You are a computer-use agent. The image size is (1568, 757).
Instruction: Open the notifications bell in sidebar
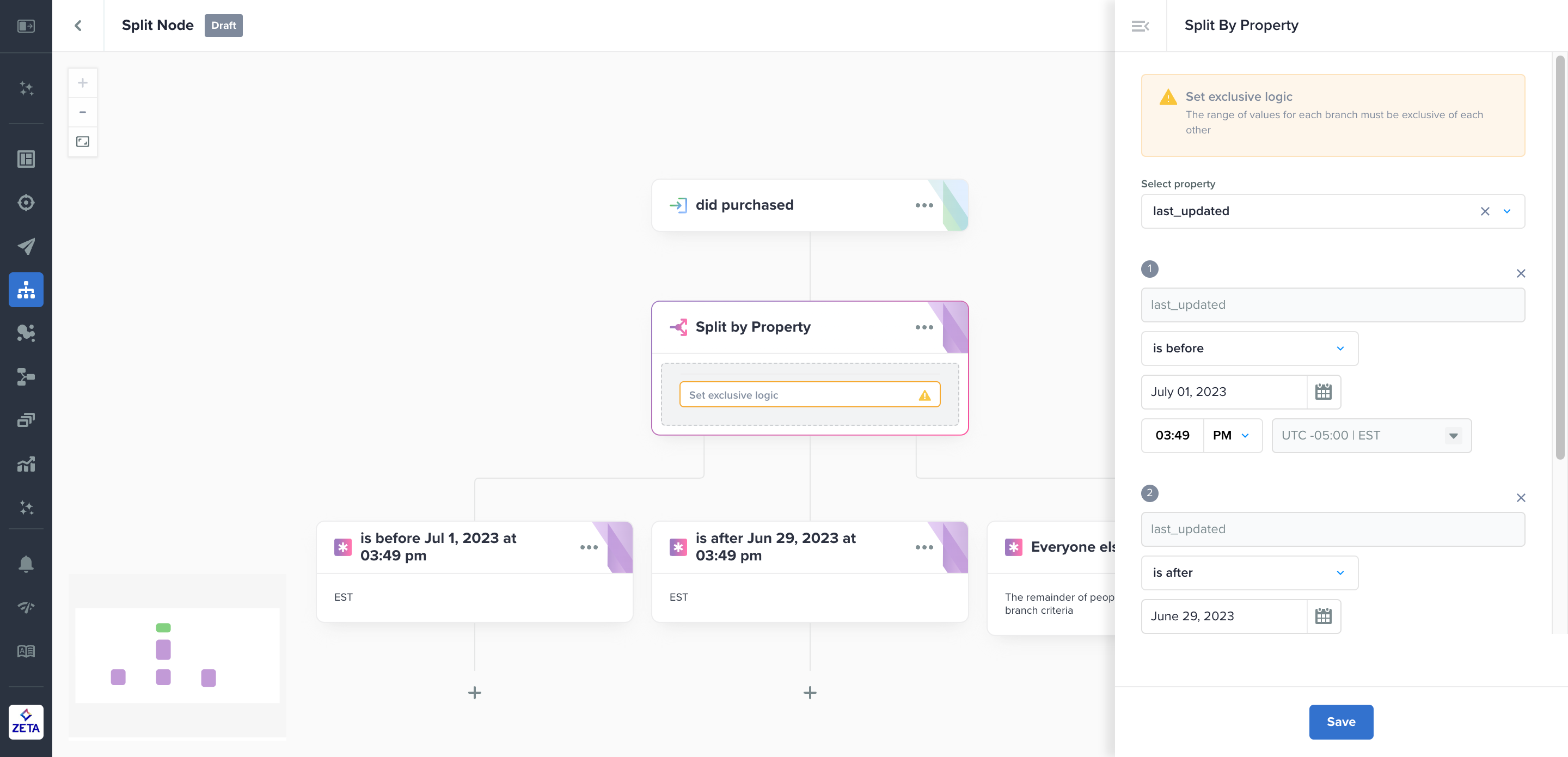26,563
